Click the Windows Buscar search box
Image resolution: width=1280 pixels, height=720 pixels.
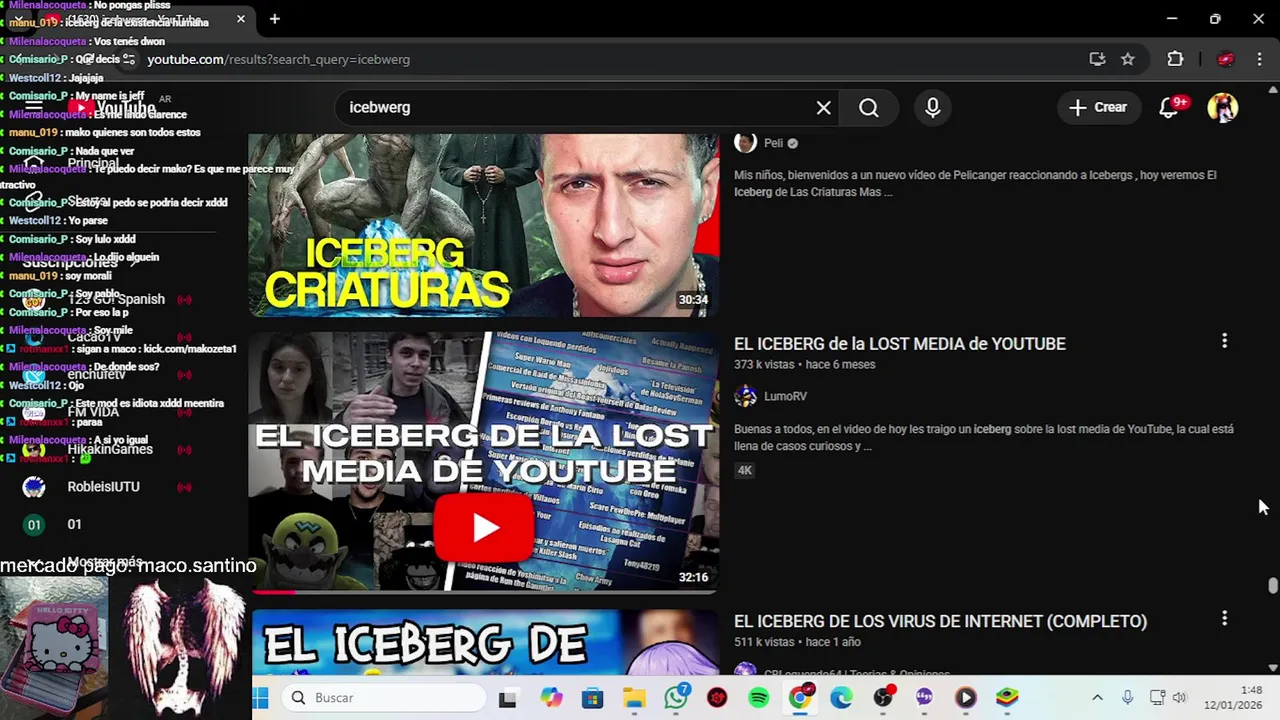(x=384, y=698)
